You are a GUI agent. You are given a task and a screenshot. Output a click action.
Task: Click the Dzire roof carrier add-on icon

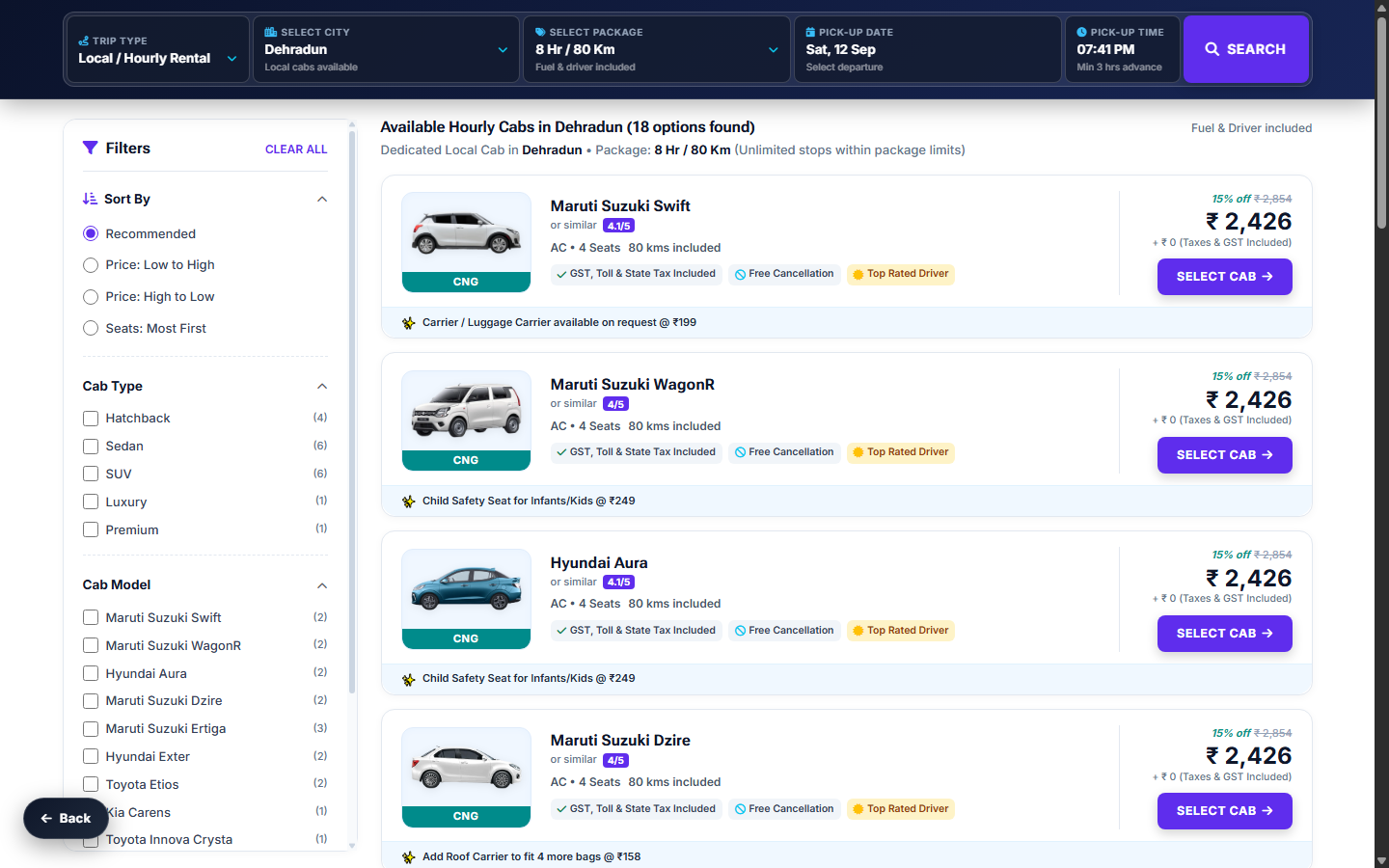[409, 857]
